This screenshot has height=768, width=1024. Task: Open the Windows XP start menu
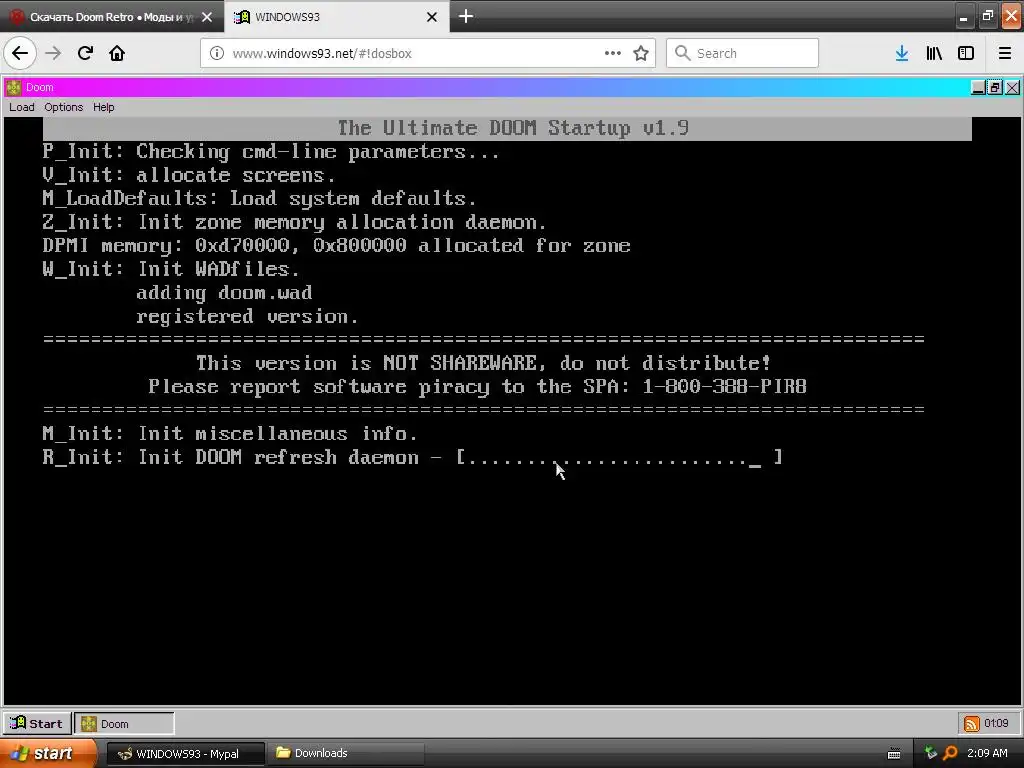47,753
